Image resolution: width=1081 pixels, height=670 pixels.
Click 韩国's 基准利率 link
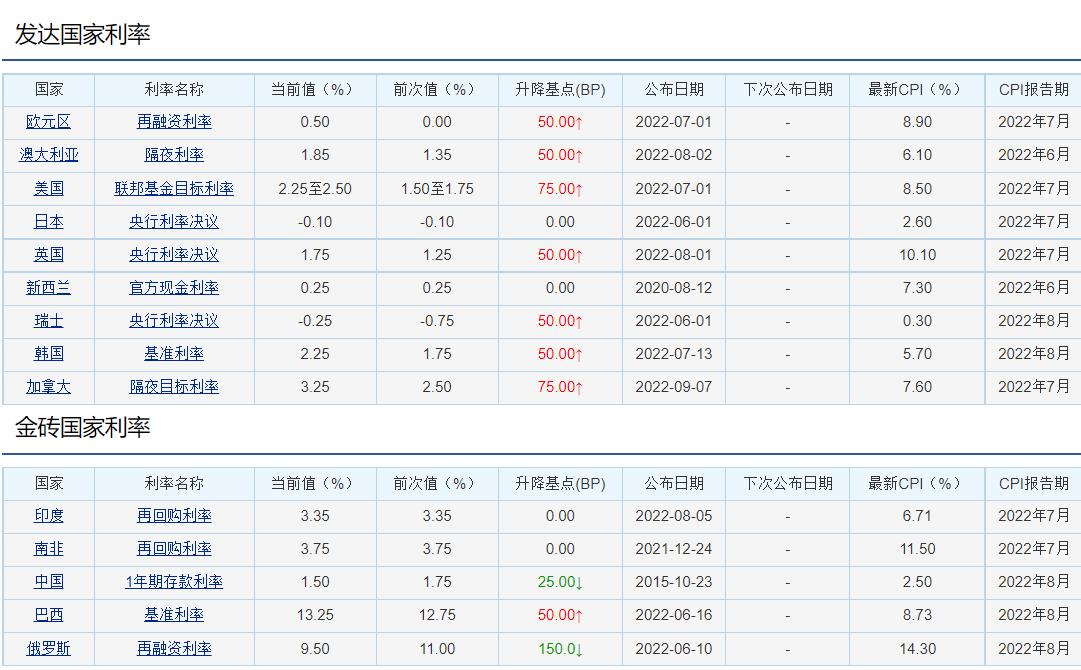click(176, 354)
